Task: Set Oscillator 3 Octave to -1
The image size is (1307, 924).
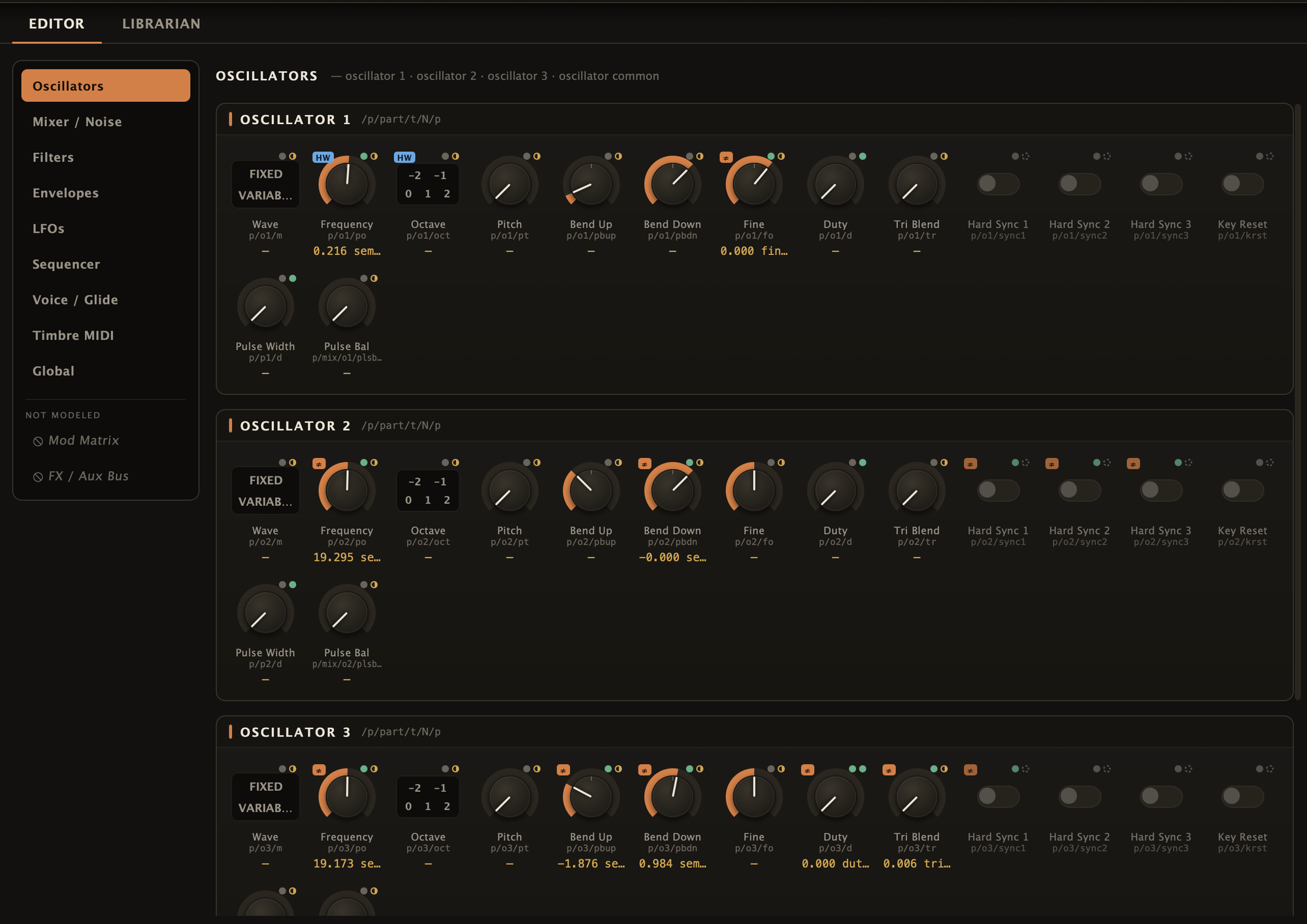Action: coord(440,788)
